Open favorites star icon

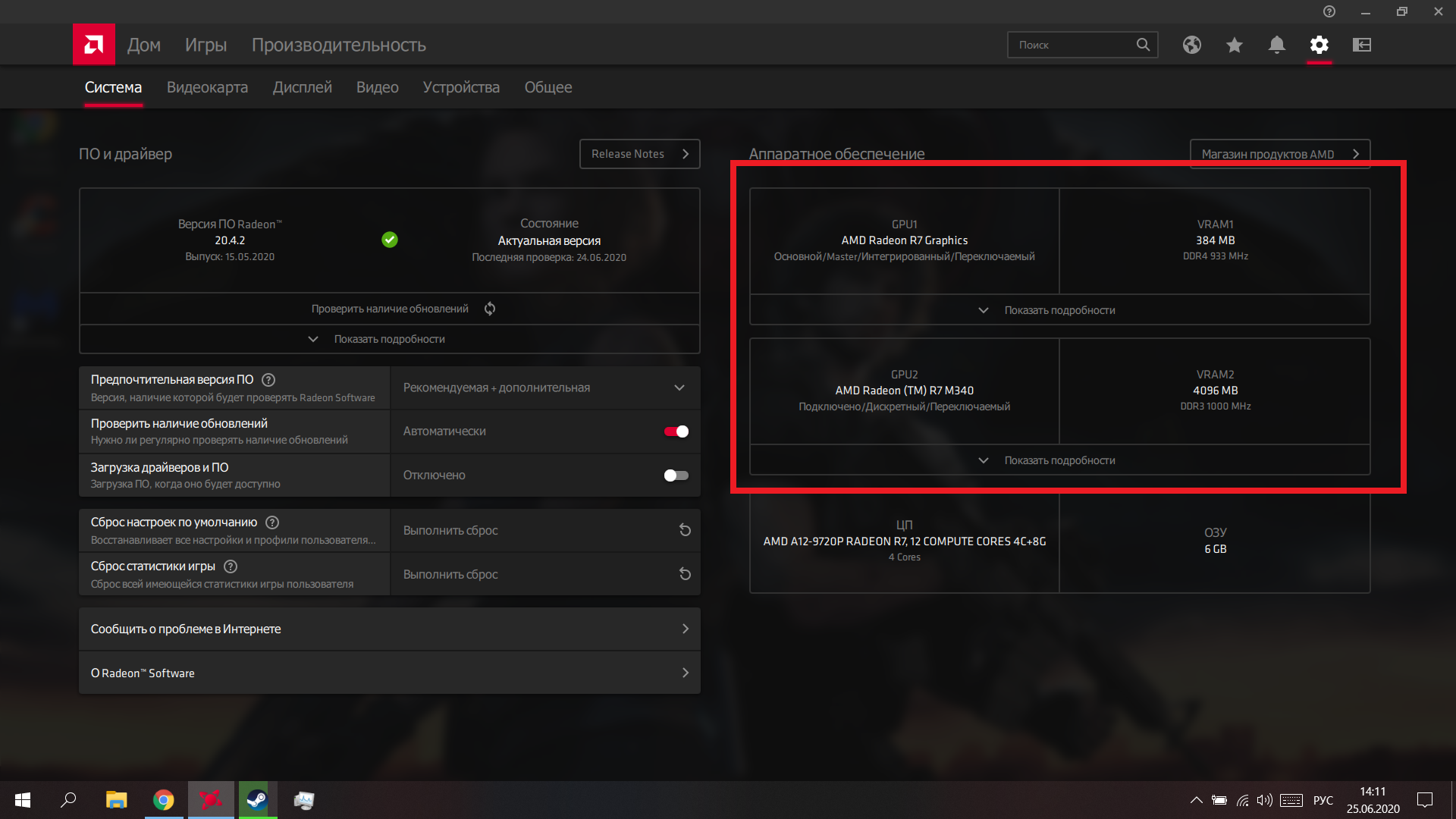click(1235, 45)
